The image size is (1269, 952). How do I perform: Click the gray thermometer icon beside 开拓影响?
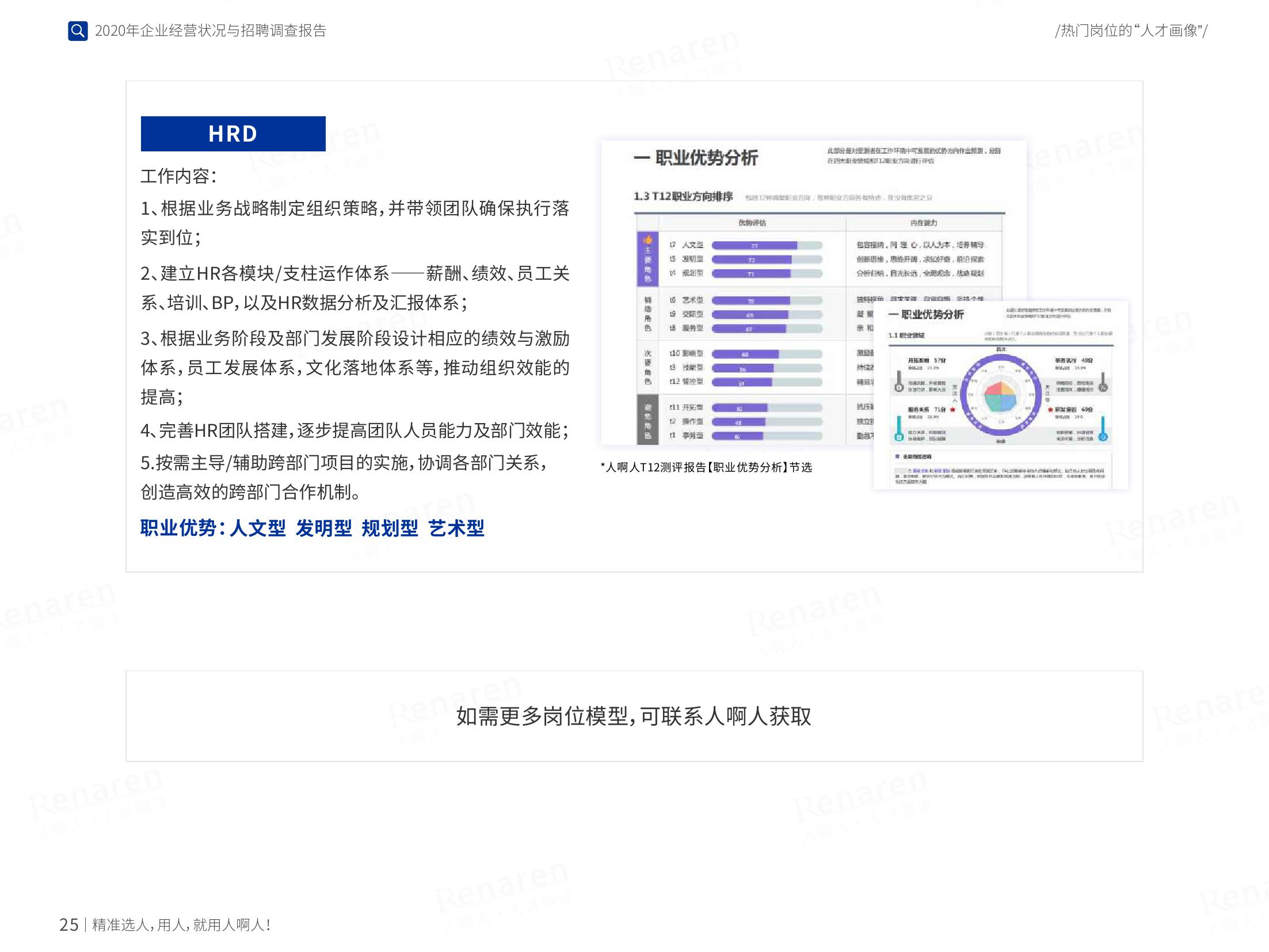click(x=899, y=383)
